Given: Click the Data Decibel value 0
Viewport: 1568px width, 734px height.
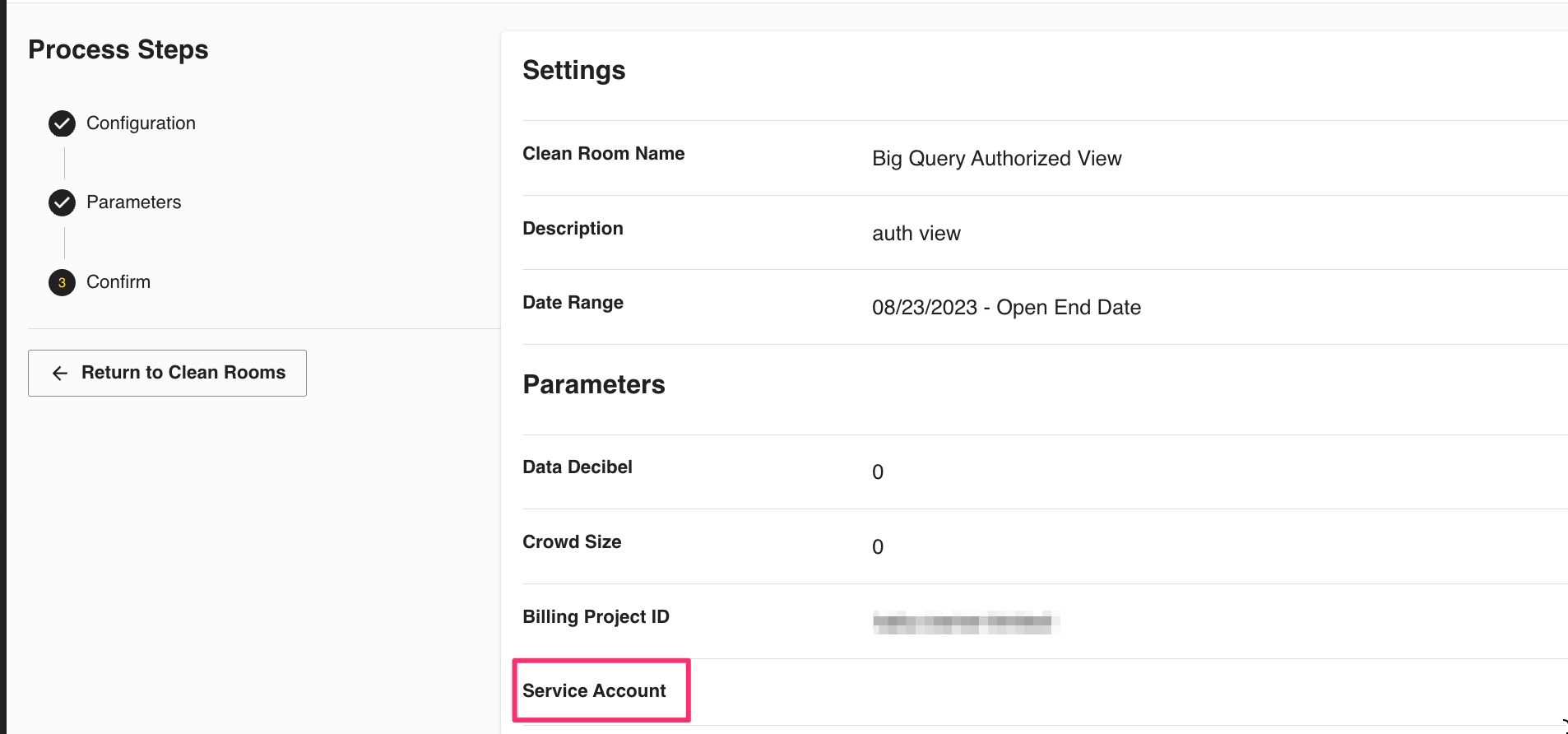Looking at the screenshot, I should pyautogui.click(x=878, y=472).
